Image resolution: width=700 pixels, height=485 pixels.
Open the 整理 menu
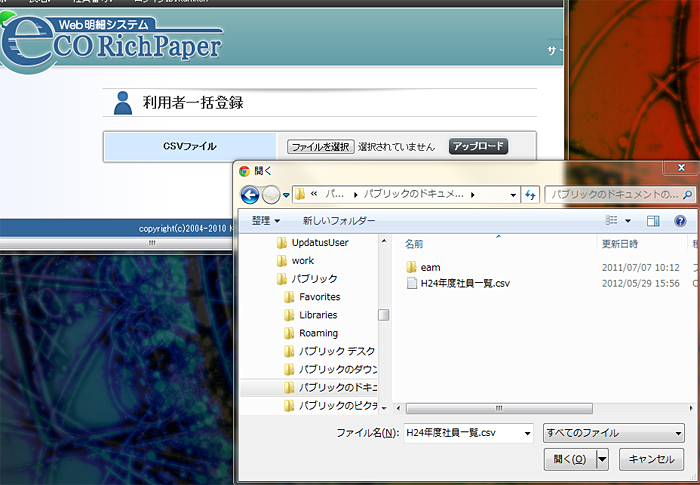tap(266, 221)
